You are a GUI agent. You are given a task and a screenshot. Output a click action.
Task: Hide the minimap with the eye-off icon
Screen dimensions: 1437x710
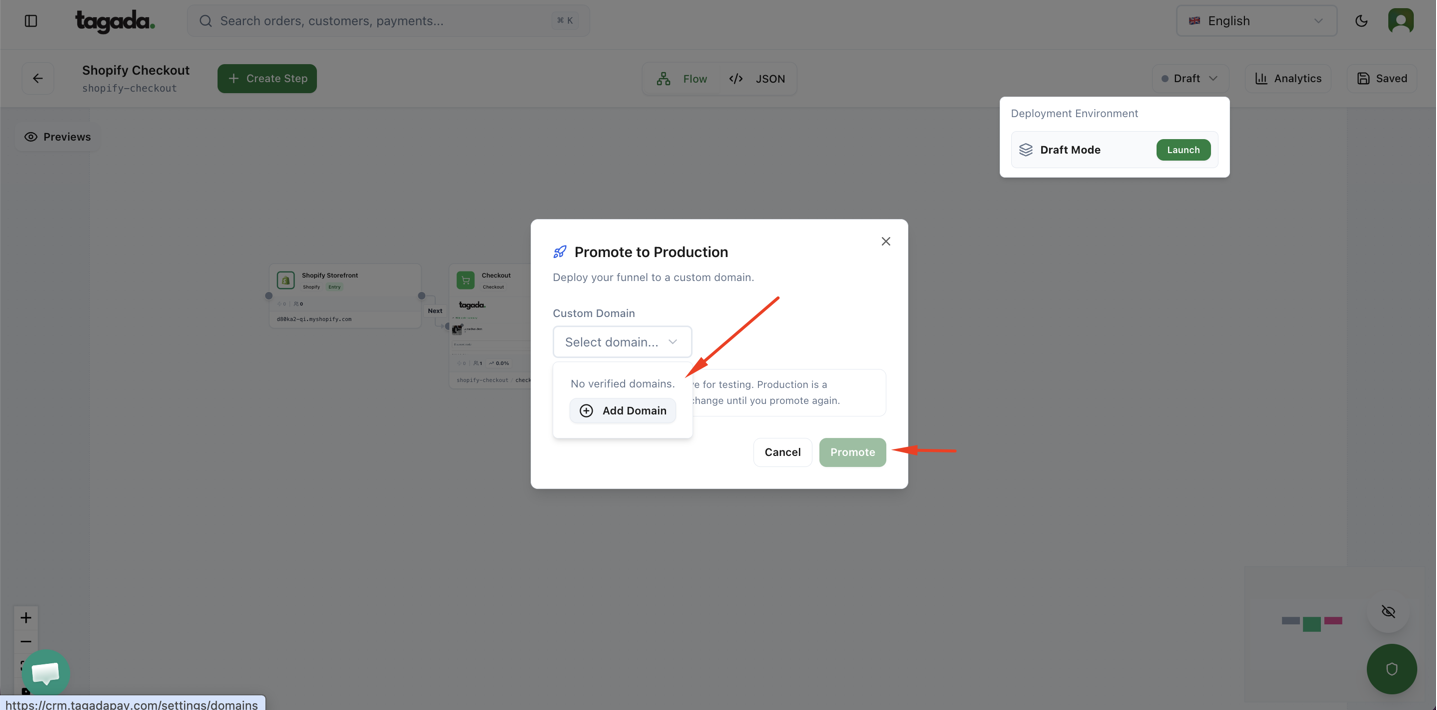point(1388,611)
